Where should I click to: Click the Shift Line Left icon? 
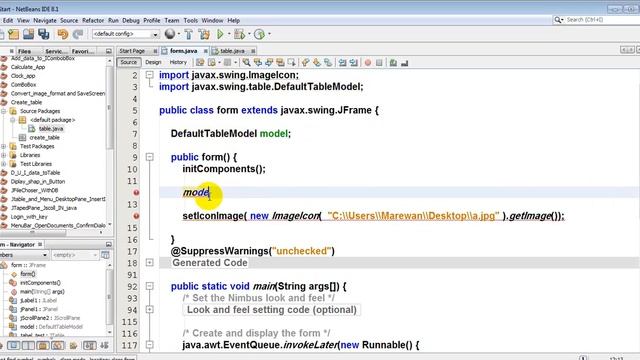click(x=342, y=62)
